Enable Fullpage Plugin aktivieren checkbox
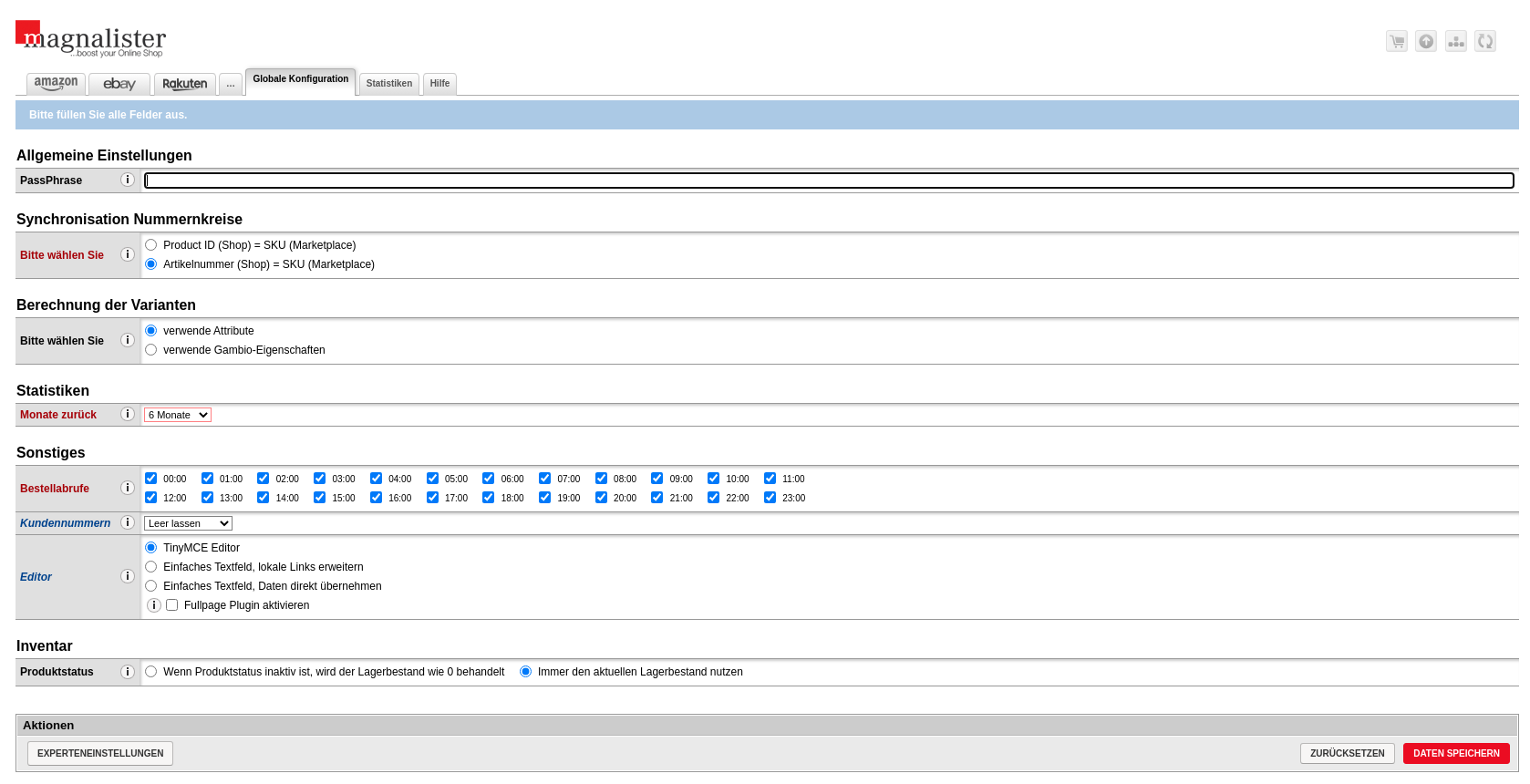The image size is (1530, 784). click(172, 605)
